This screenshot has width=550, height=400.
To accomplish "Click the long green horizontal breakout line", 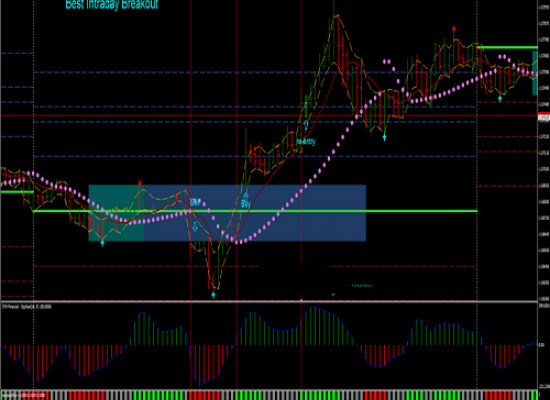I will (255, 211).
